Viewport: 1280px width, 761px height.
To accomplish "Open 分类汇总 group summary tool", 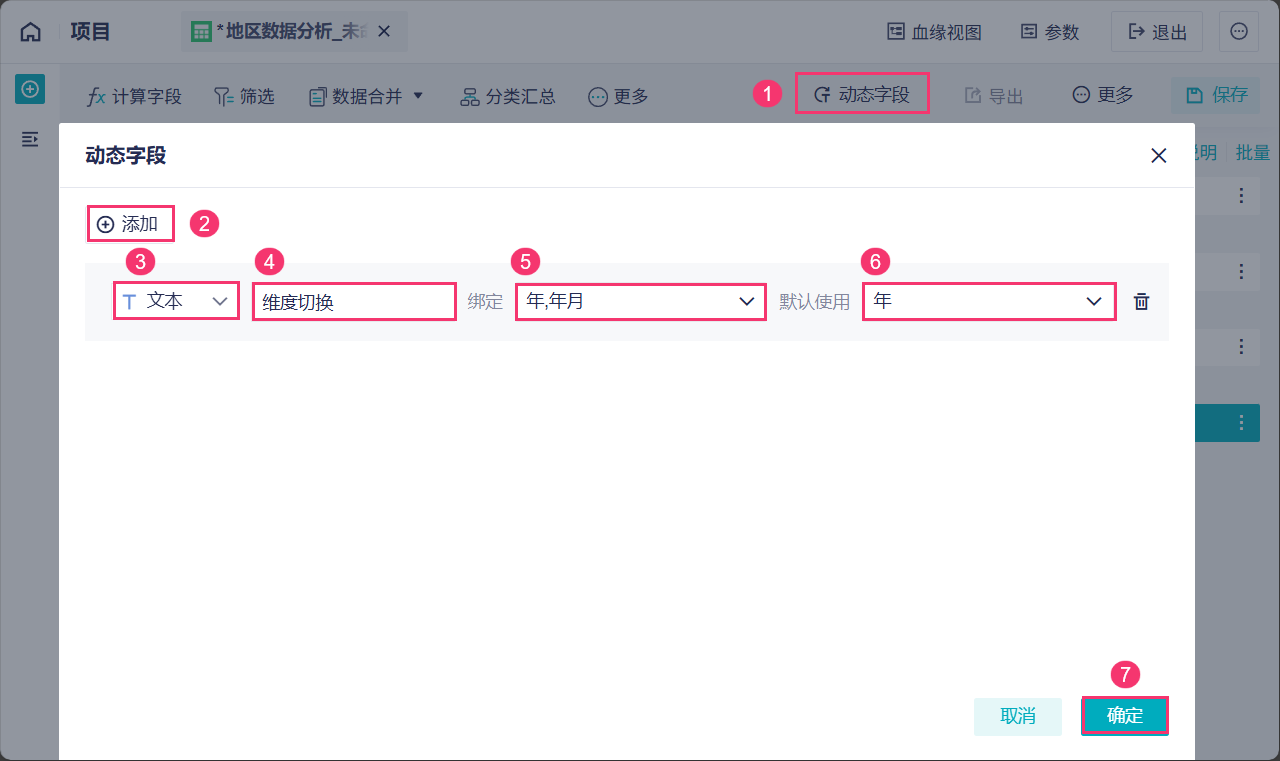I will click(507, 96).
